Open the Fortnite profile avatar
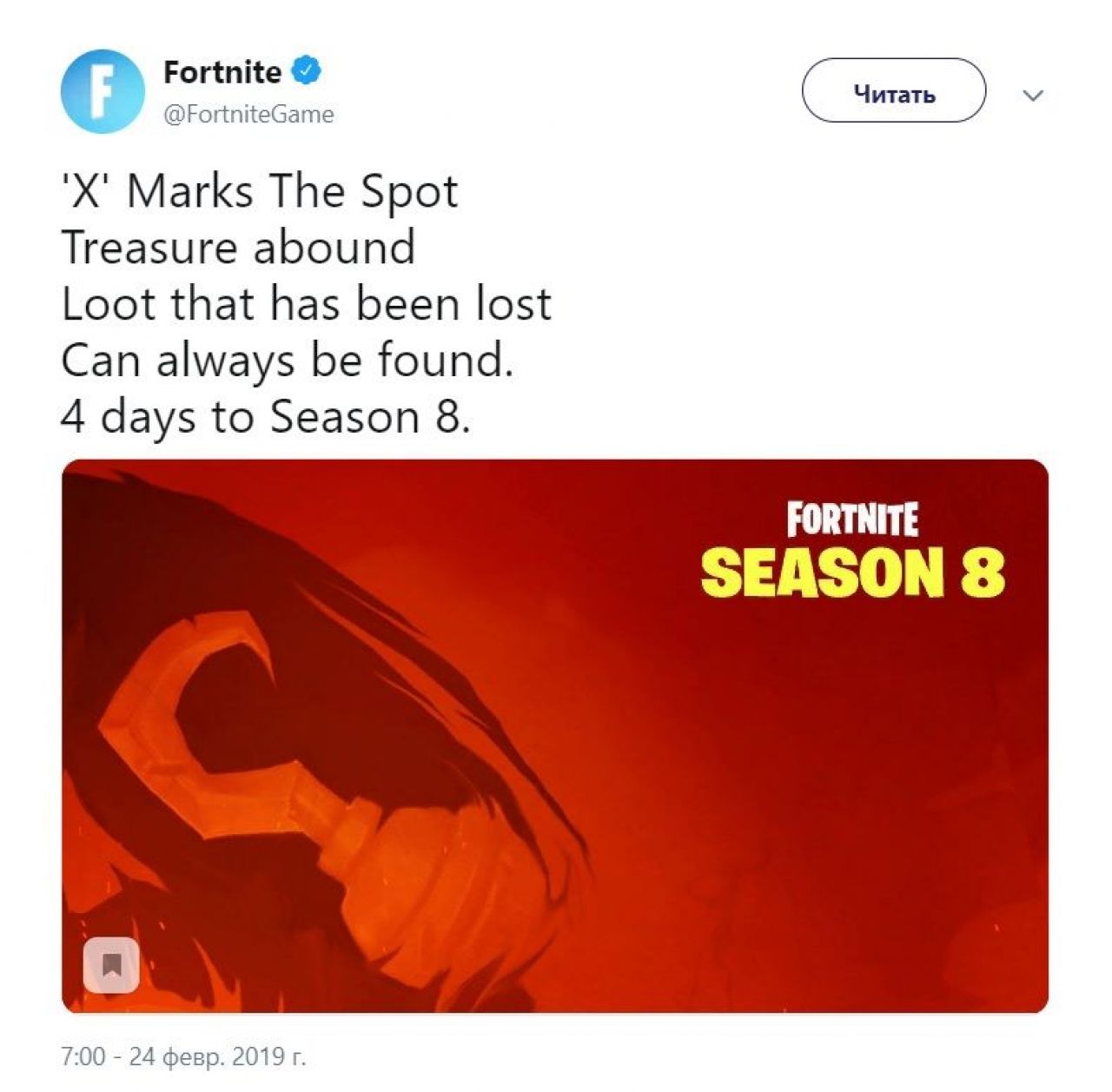The image size is (1112, 1092). tap(103, 91)
